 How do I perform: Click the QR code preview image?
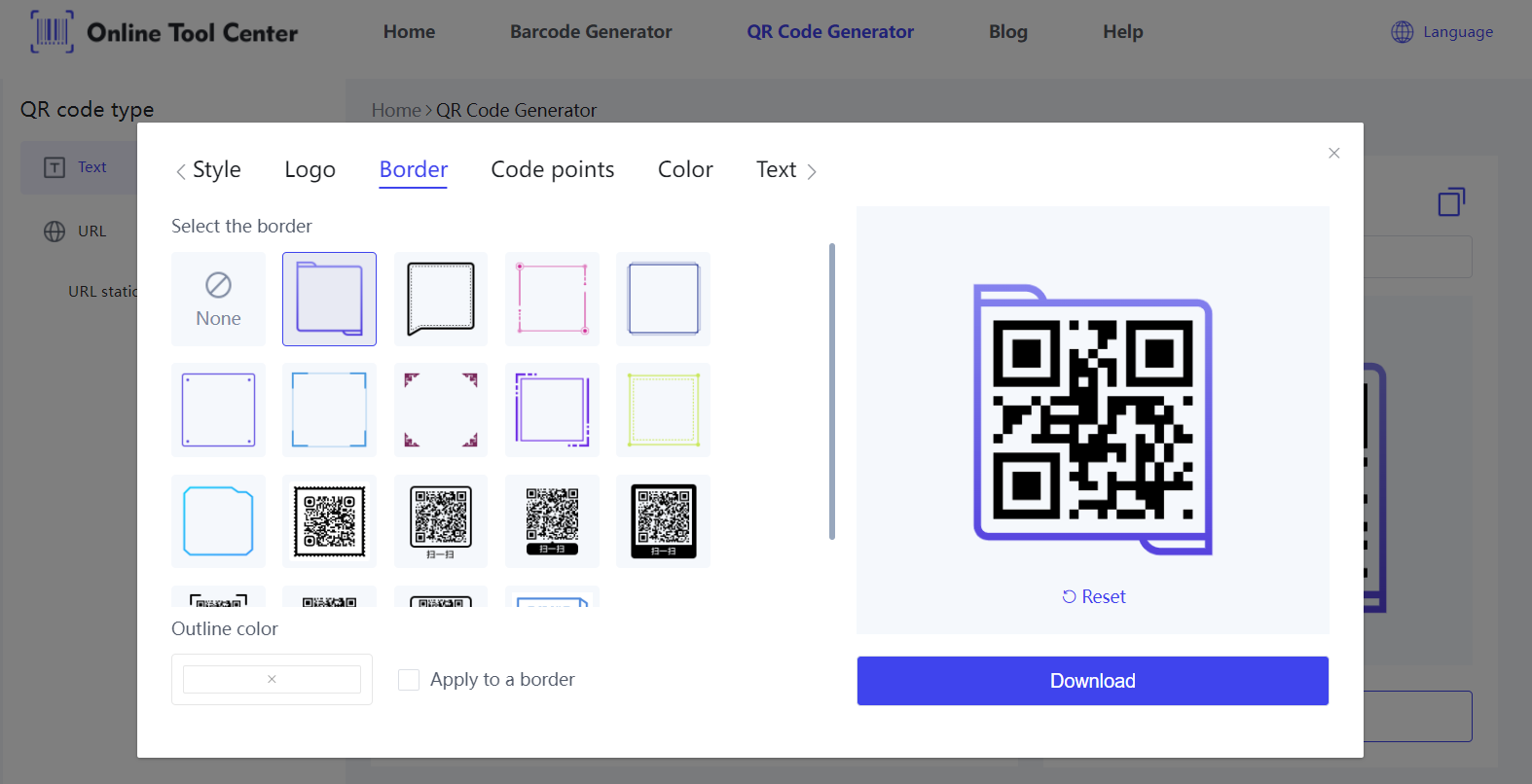(x=1092, y=419)
